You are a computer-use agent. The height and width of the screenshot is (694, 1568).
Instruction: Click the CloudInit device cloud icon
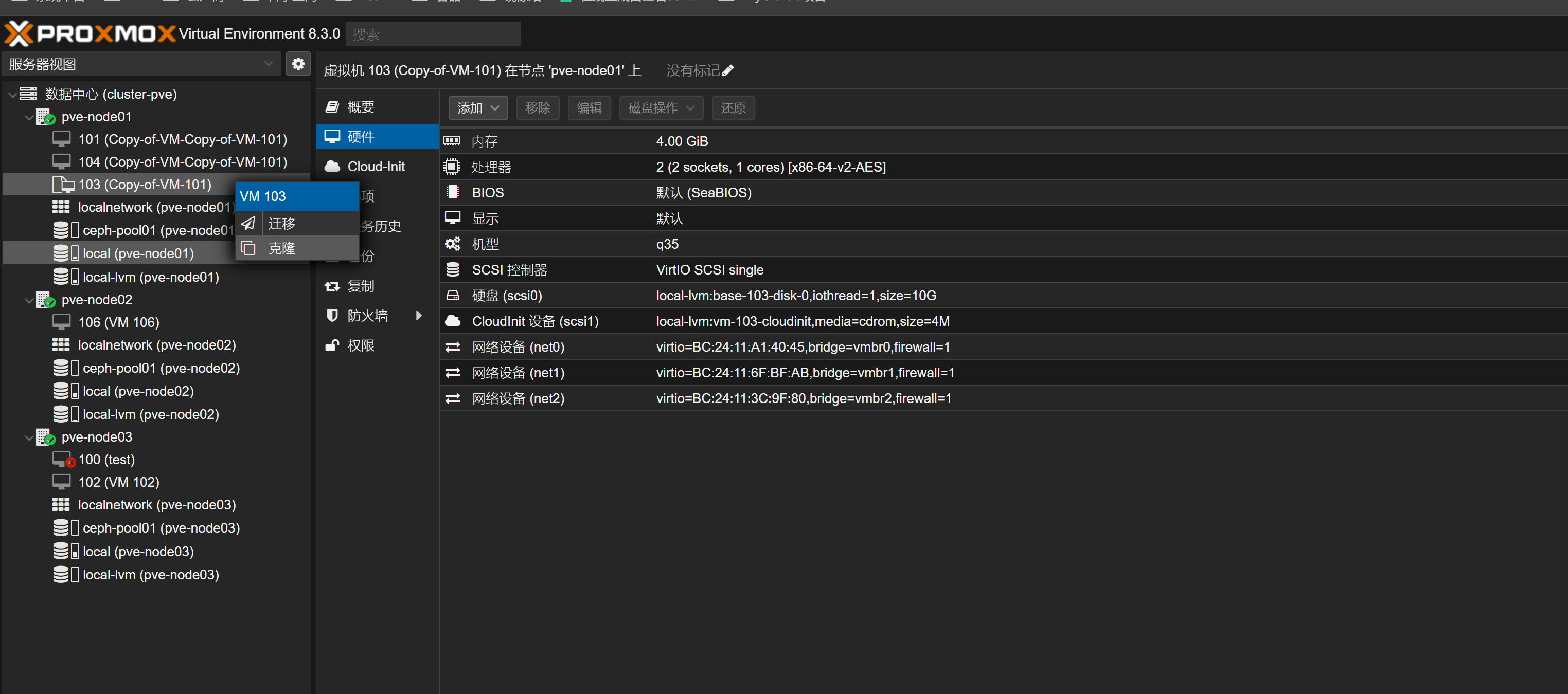452,321
